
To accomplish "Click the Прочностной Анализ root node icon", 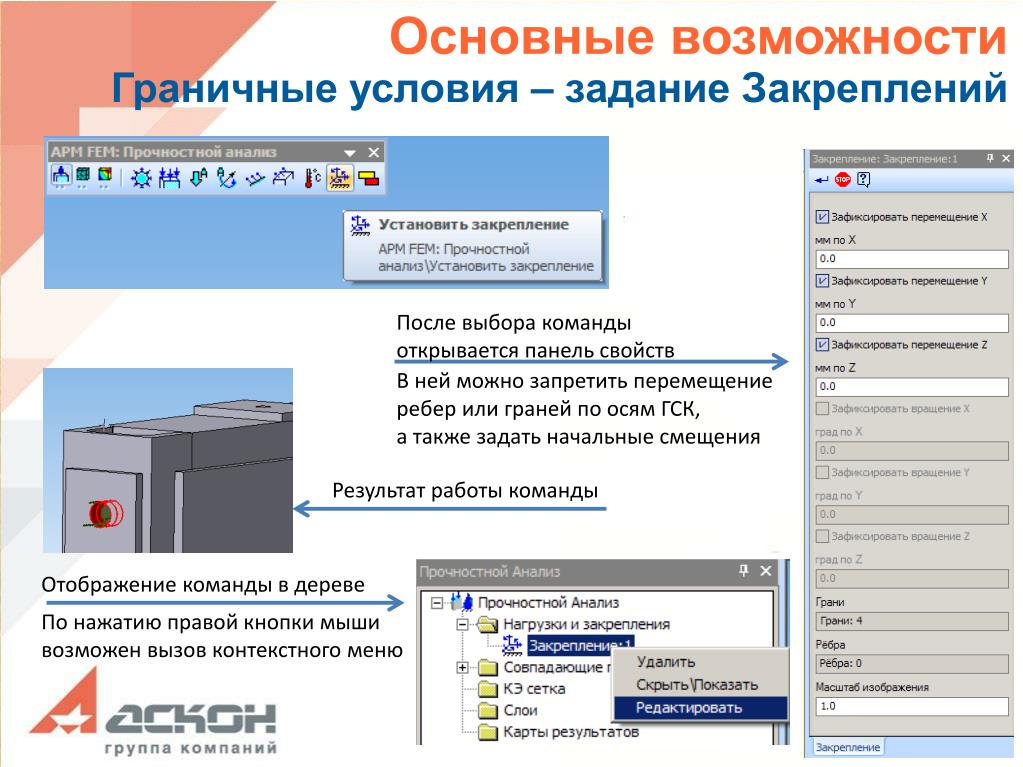I will [462, 602].
